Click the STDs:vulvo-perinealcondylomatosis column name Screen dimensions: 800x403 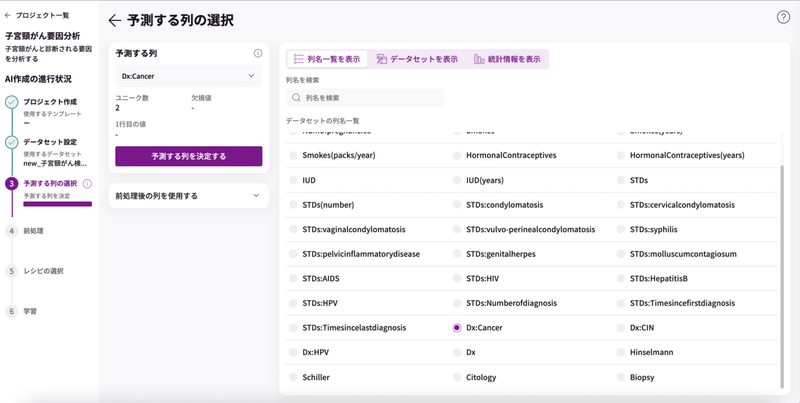pyautogui.click(x=531, y=230)
